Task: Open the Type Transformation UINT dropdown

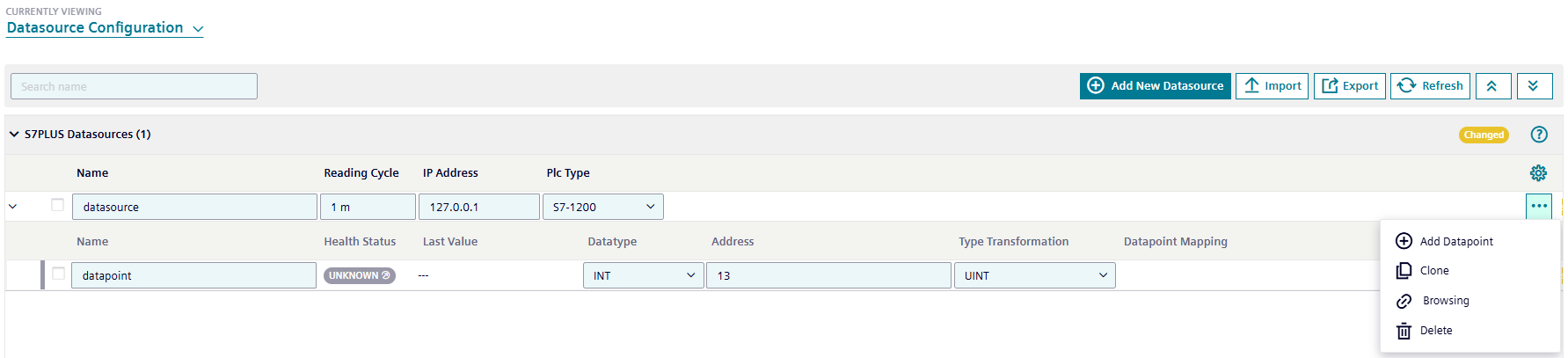Action: click(1035, 275)
